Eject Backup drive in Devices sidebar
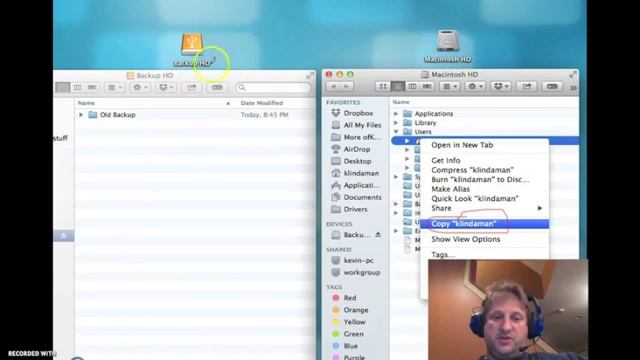 378,235
